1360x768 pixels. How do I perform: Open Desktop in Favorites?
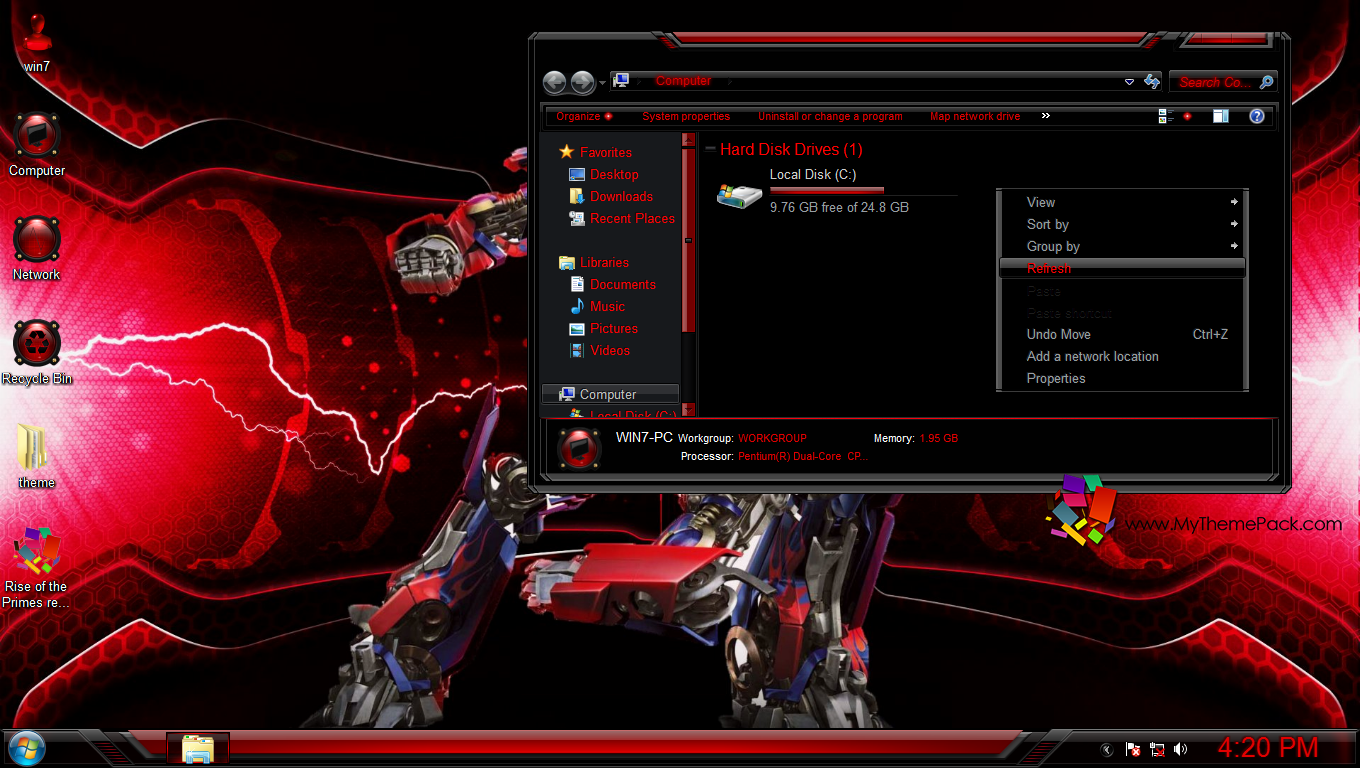(603, 174)
